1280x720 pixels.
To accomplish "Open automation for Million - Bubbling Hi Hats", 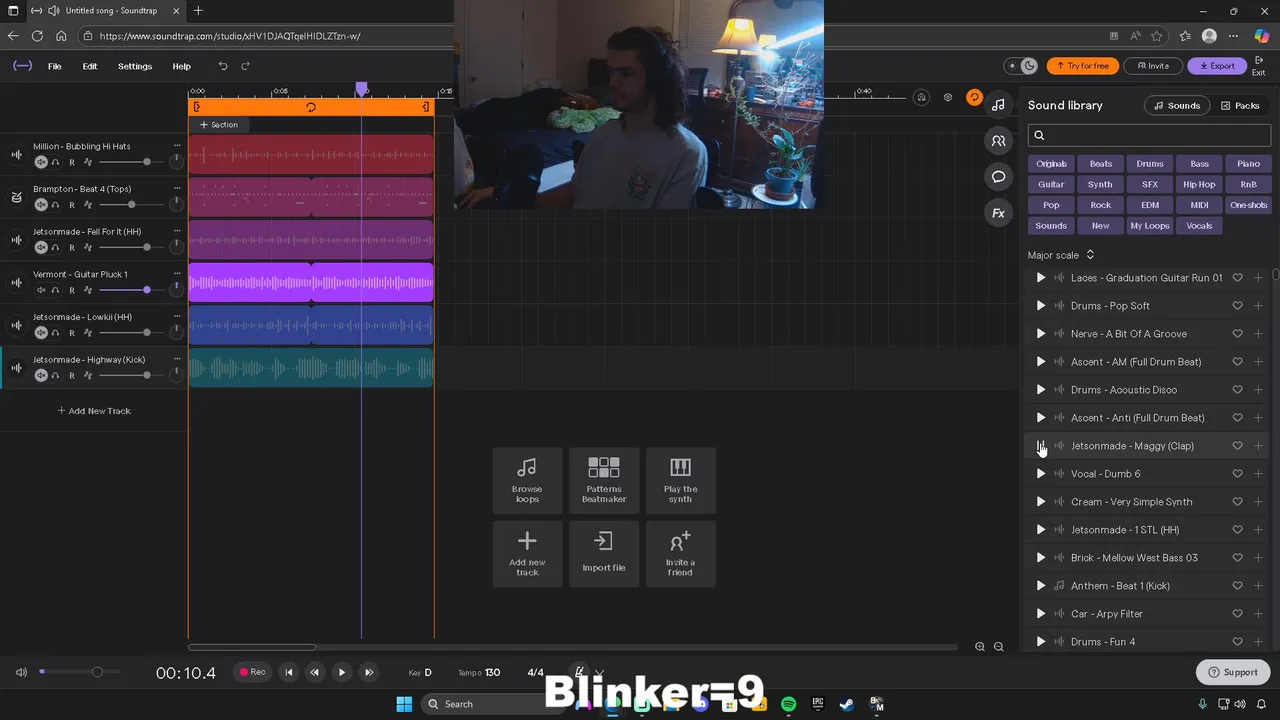I will click(x=88, y=162).
